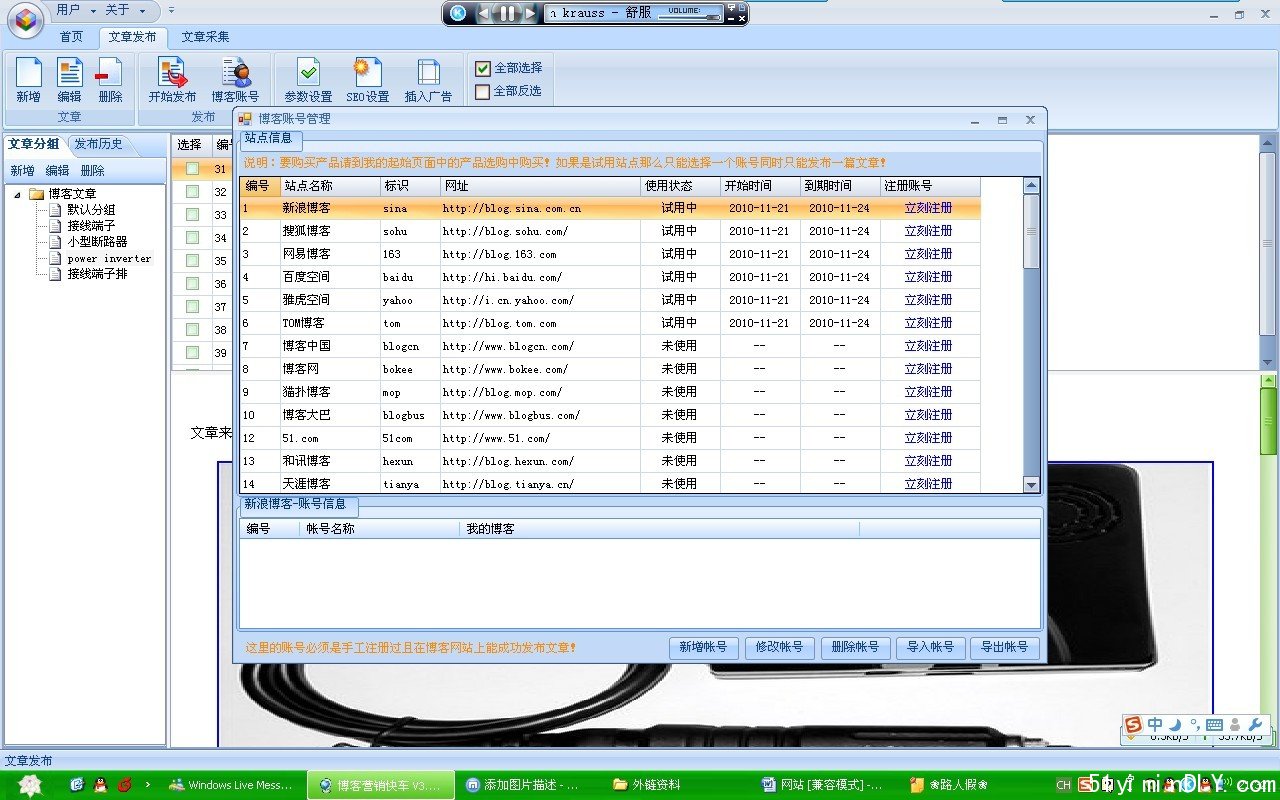Screen dimensions: 1280x800
Task: Click 立刻注册 link for 百度空间
Action: 928,277
